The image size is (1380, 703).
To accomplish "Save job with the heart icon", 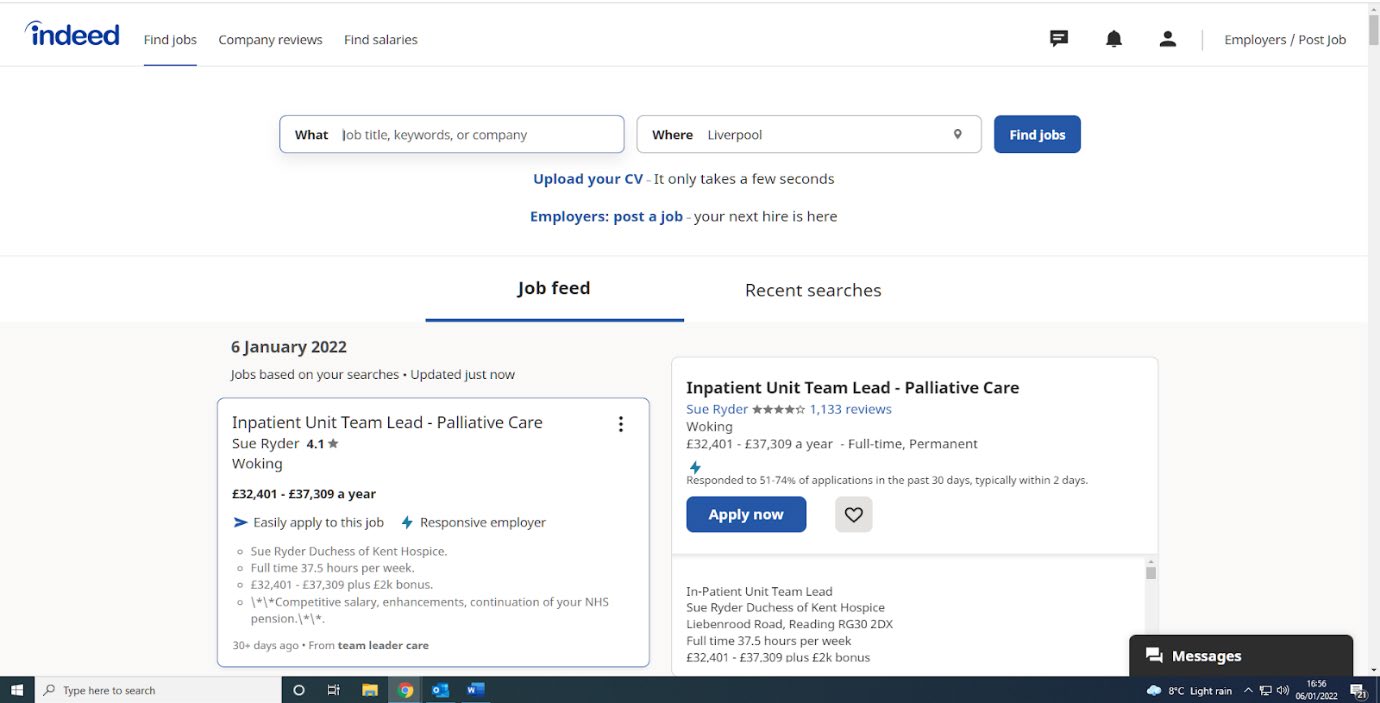I will 853,514.
